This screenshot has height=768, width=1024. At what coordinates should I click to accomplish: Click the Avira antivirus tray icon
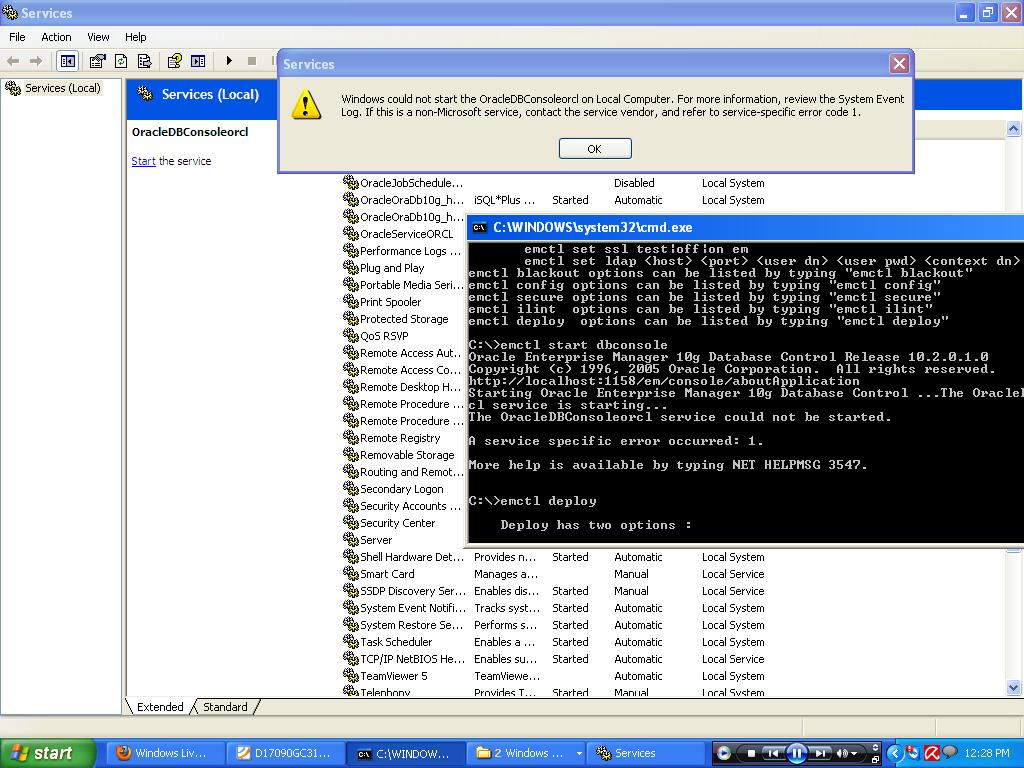point(931,753)
